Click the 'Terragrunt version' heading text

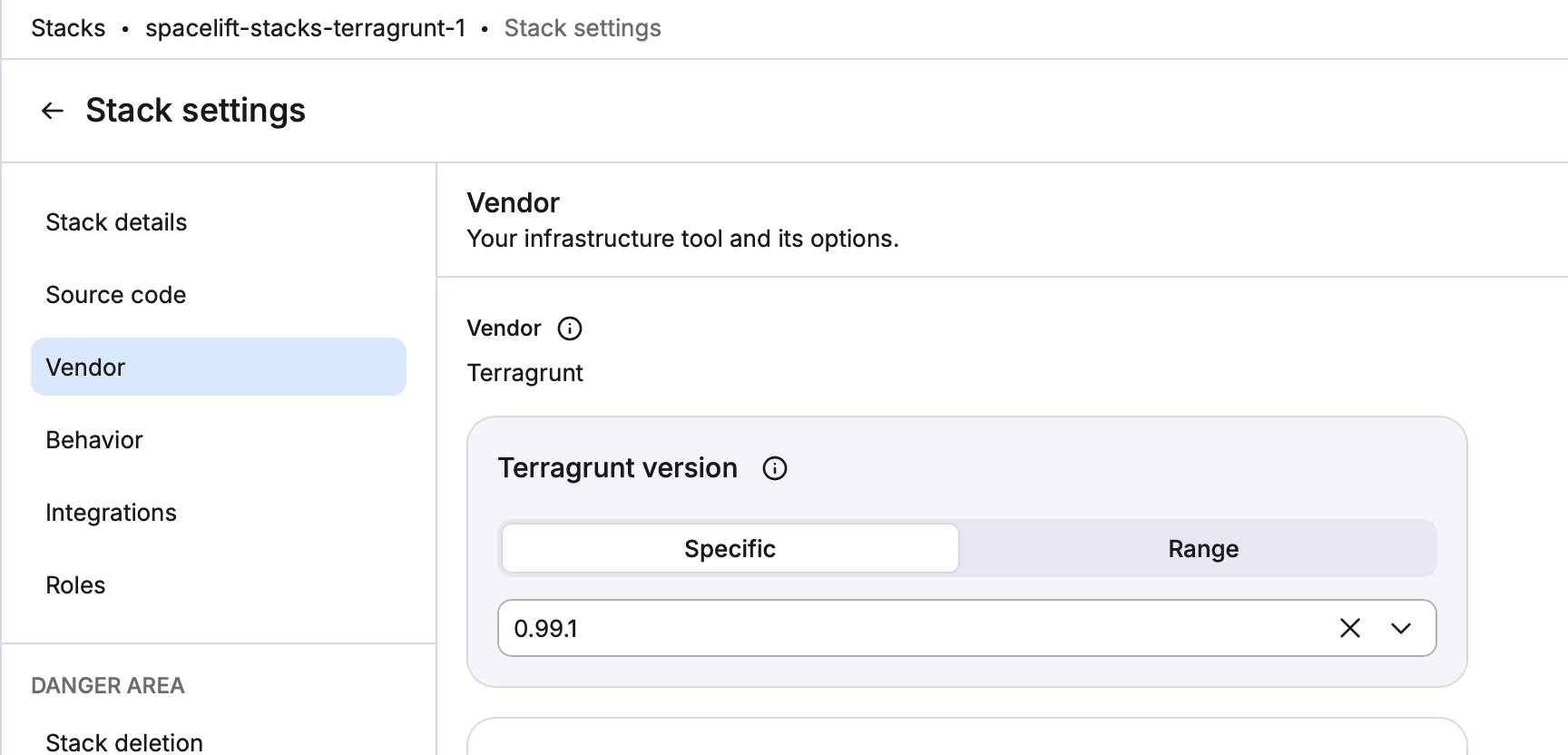pos(617,468)
